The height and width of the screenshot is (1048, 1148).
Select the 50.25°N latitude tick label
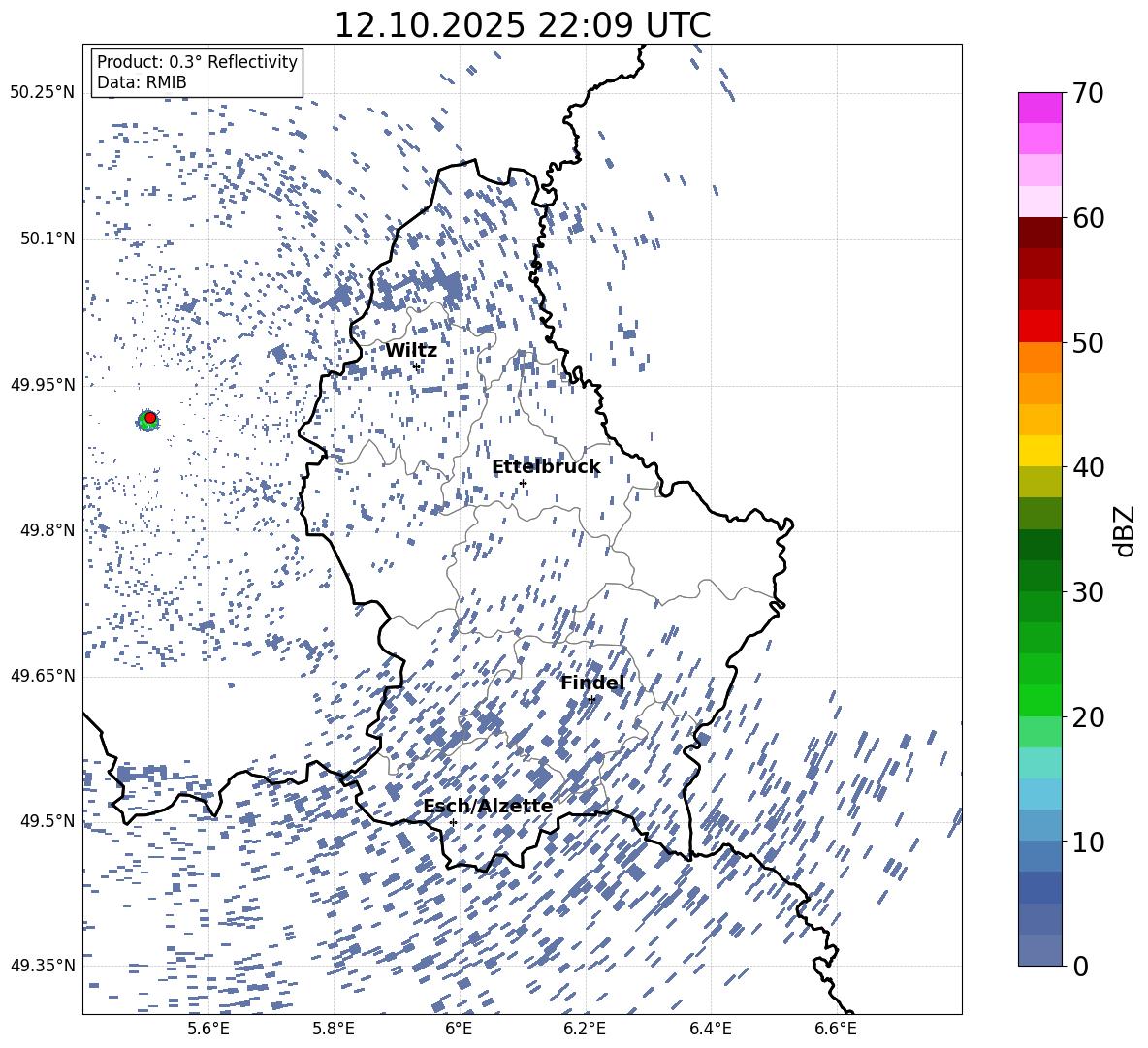click(42, 93)
